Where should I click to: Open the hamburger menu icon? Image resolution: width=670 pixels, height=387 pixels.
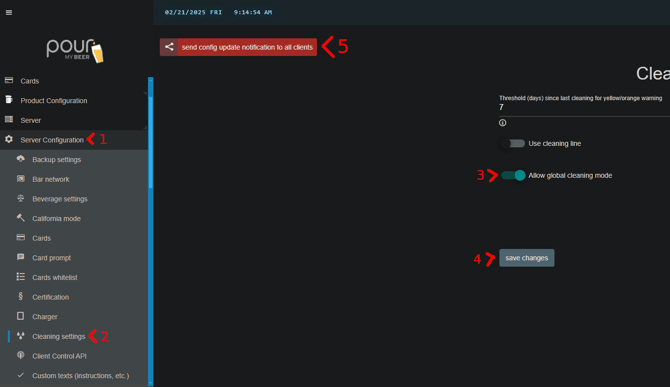pyautogui.click(x=9, y=12)
